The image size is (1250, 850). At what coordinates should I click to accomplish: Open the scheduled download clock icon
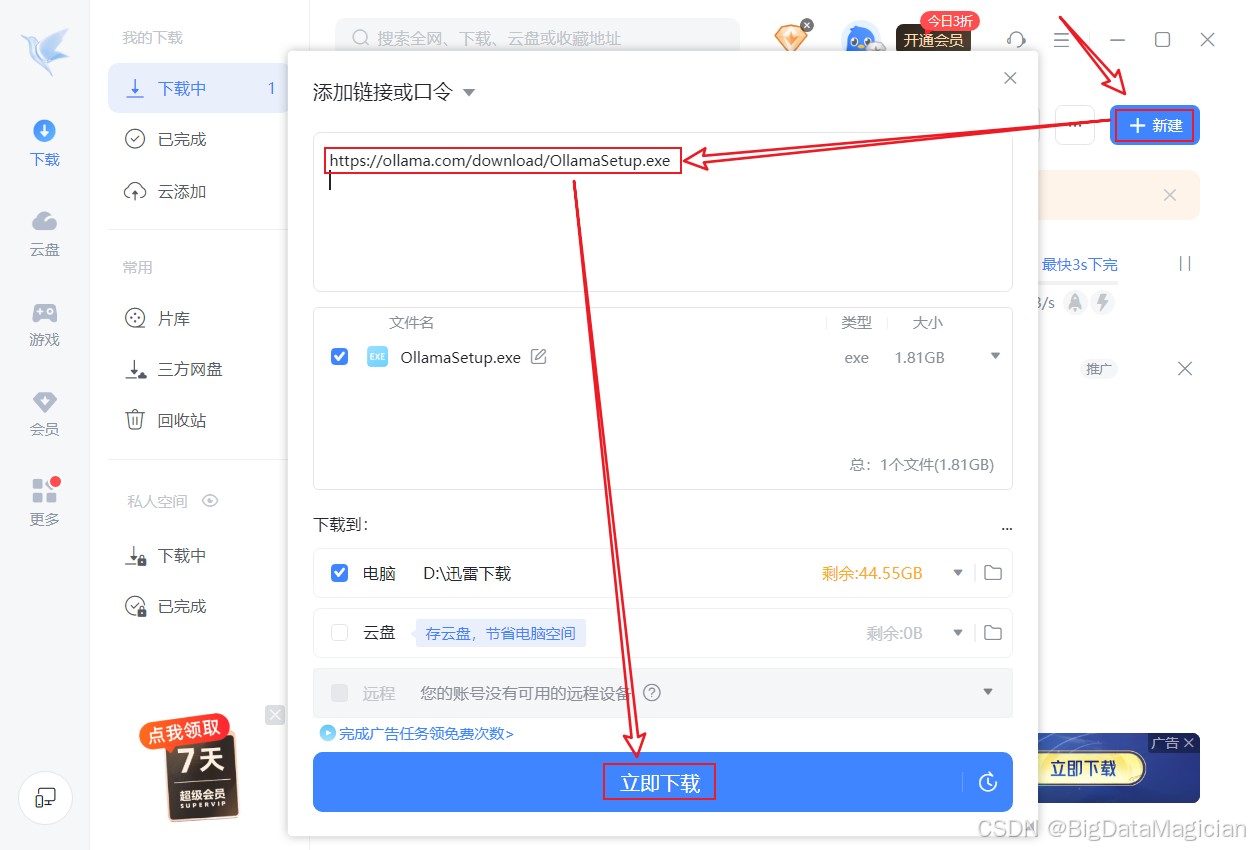(988, 782)
